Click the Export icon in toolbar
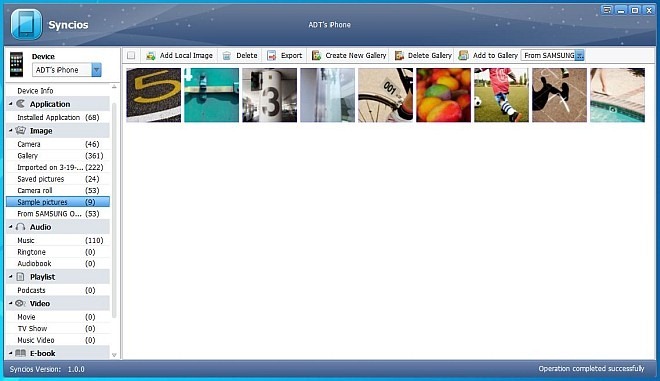 point(271,56)
